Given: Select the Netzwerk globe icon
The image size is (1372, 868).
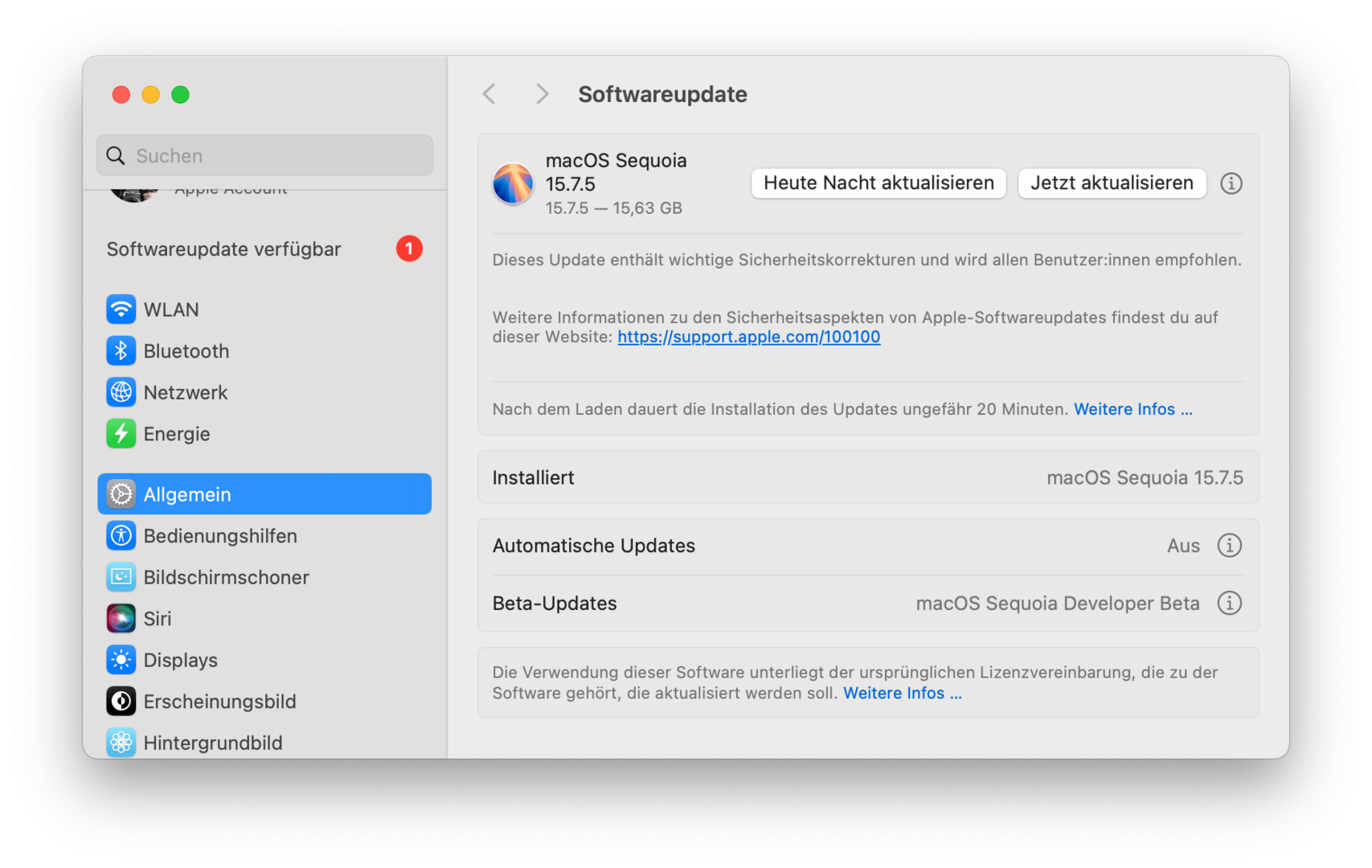Looking at the screenshot, I should [x=121, y=392].
